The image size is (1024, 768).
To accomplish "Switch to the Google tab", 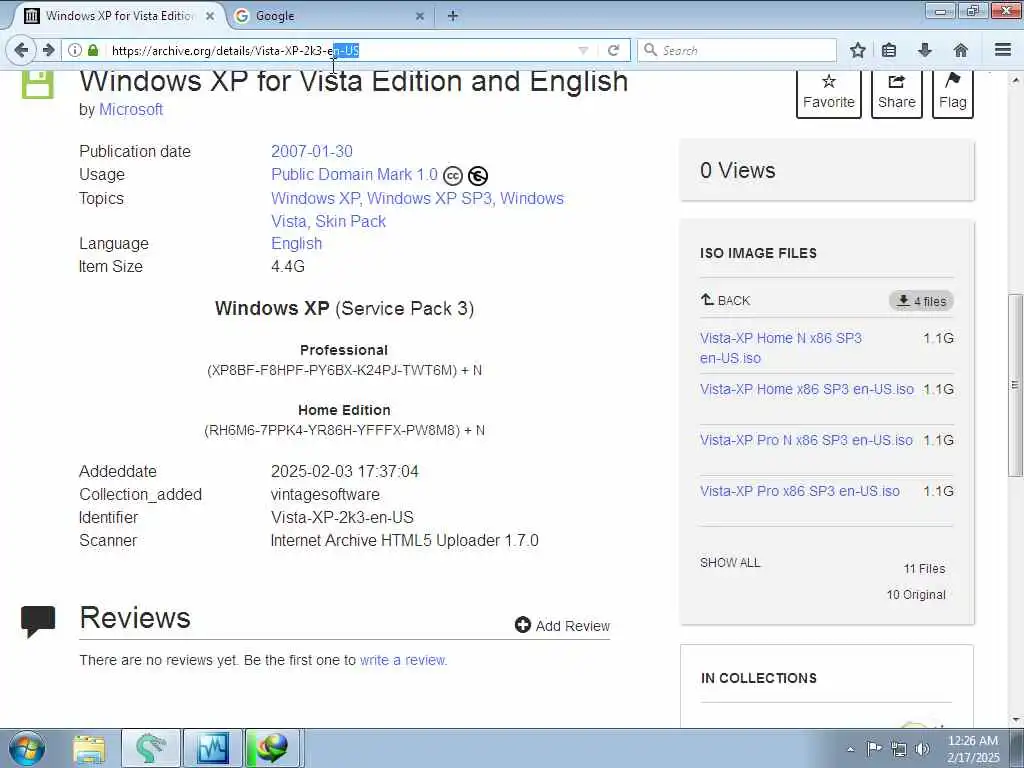I will 331,16.
